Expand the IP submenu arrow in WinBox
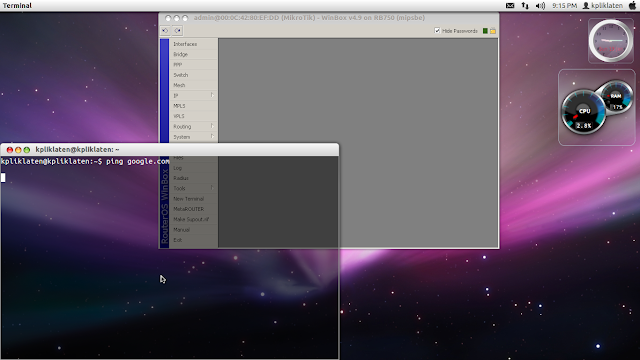Viewport: 640px width, 360px height. [x=212, y=96]
